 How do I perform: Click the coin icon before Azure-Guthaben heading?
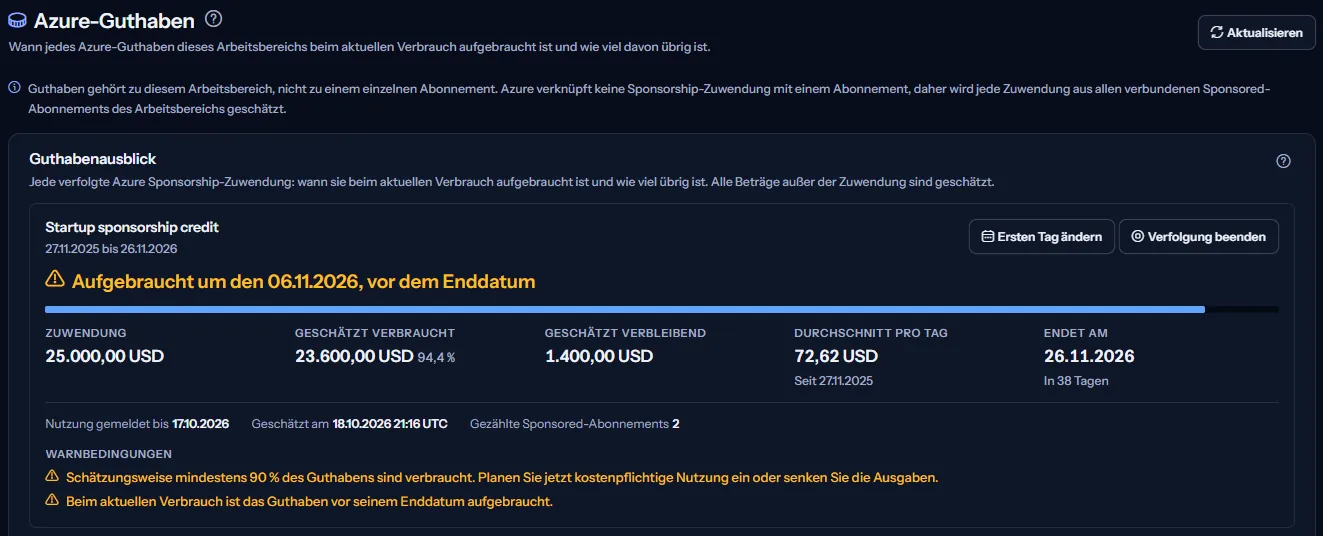pos(17,20)
